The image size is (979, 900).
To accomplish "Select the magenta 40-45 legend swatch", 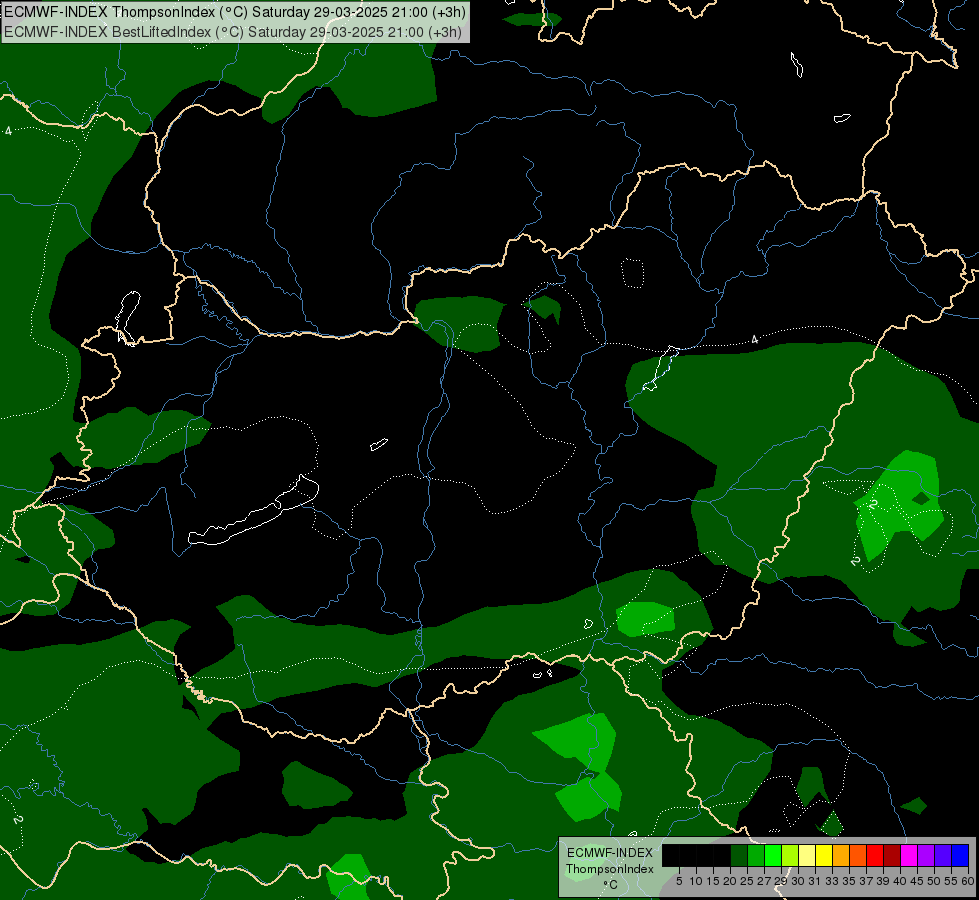I will [x=909, y=855].
